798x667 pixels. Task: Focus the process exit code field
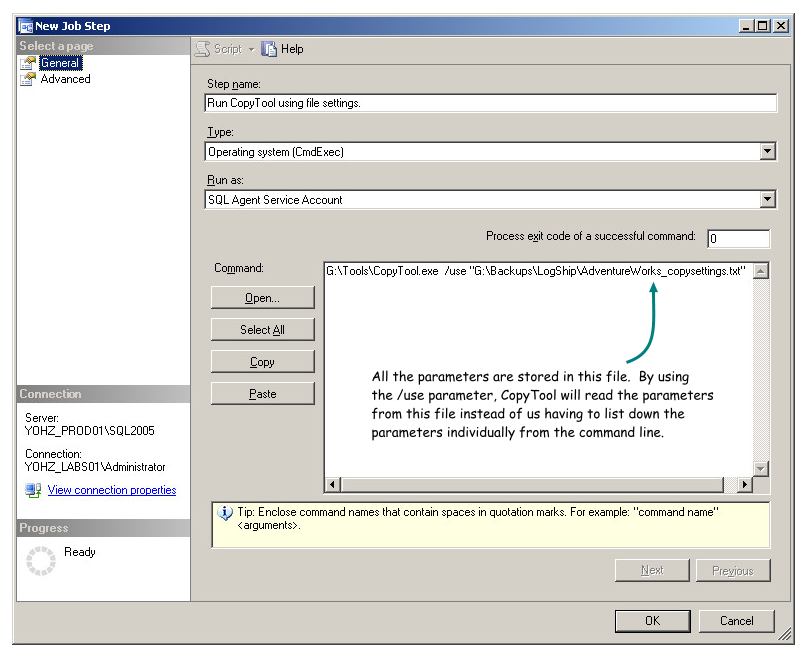[738, 238]
